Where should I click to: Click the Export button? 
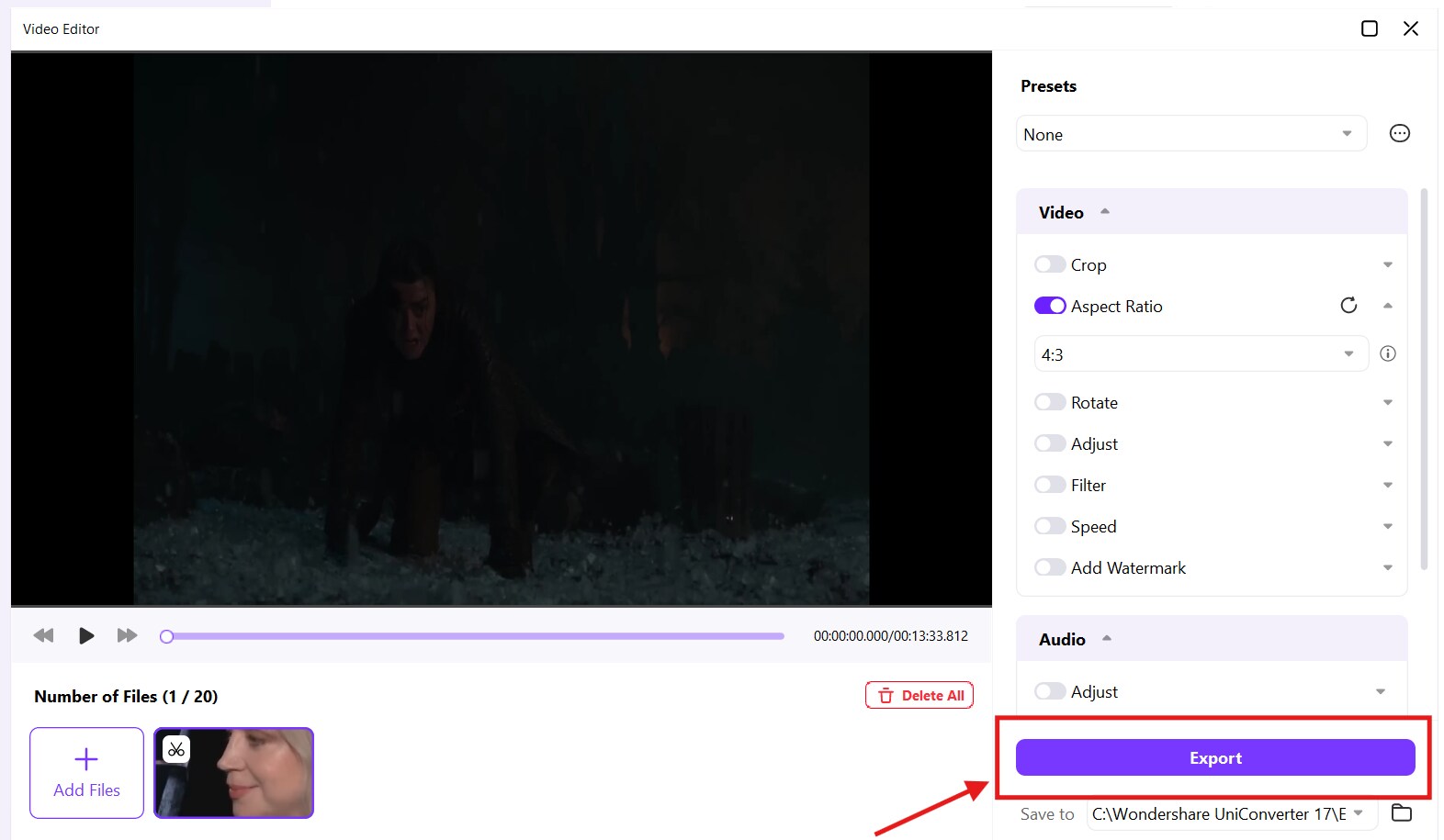click(1215, 757)
